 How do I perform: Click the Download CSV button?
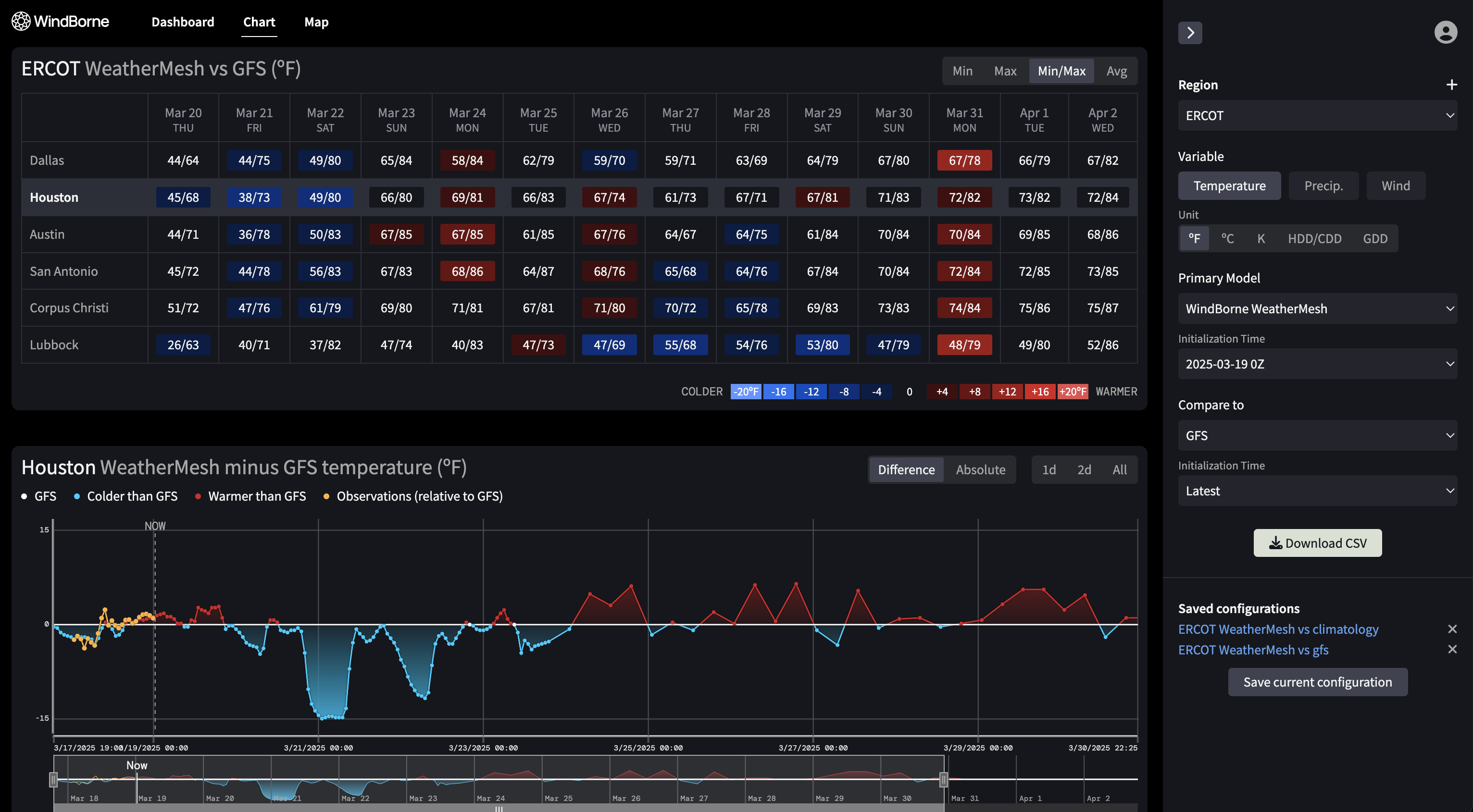coord(1317,543)
